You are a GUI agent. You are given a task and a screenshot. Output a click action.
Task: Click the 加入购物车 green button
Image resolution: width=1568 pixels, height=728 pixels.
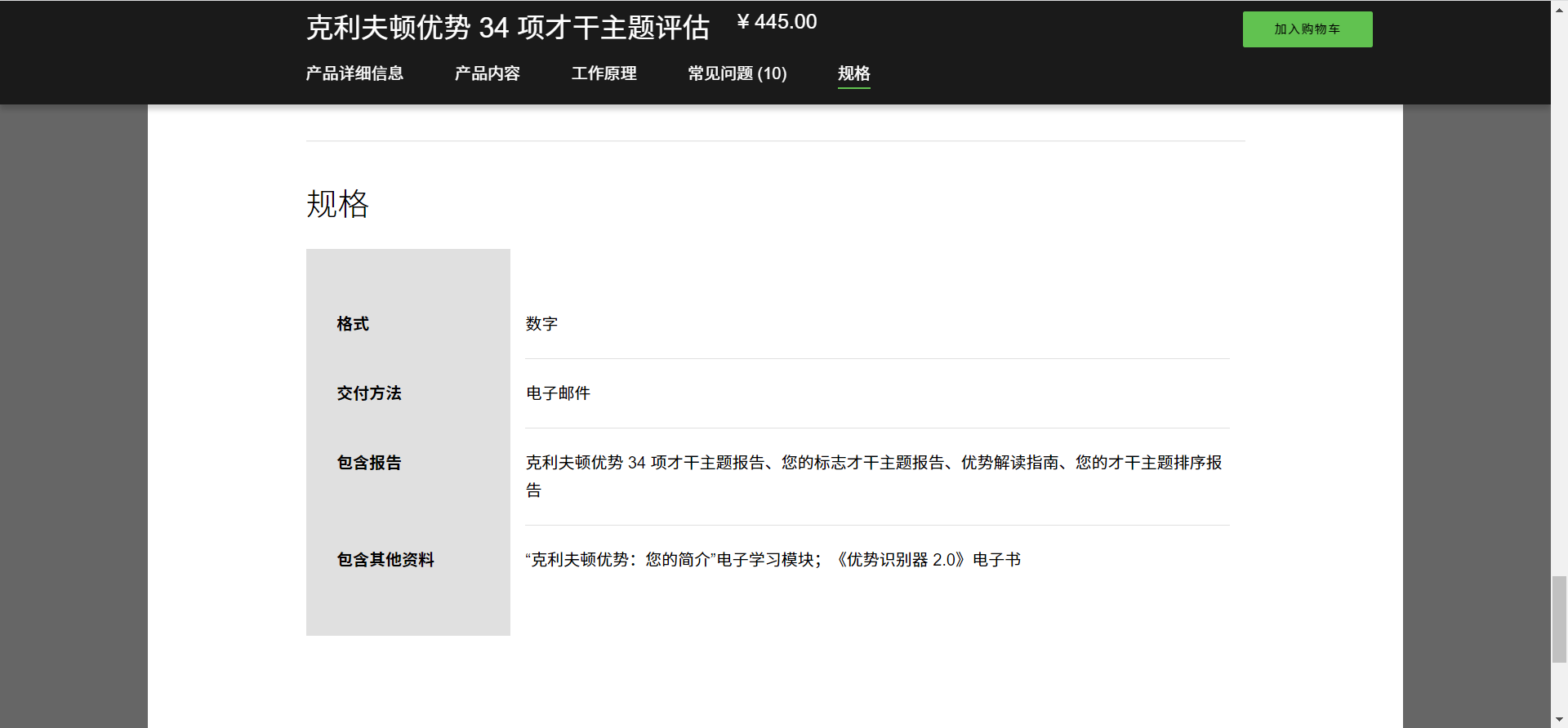[x=1307, y=29]
